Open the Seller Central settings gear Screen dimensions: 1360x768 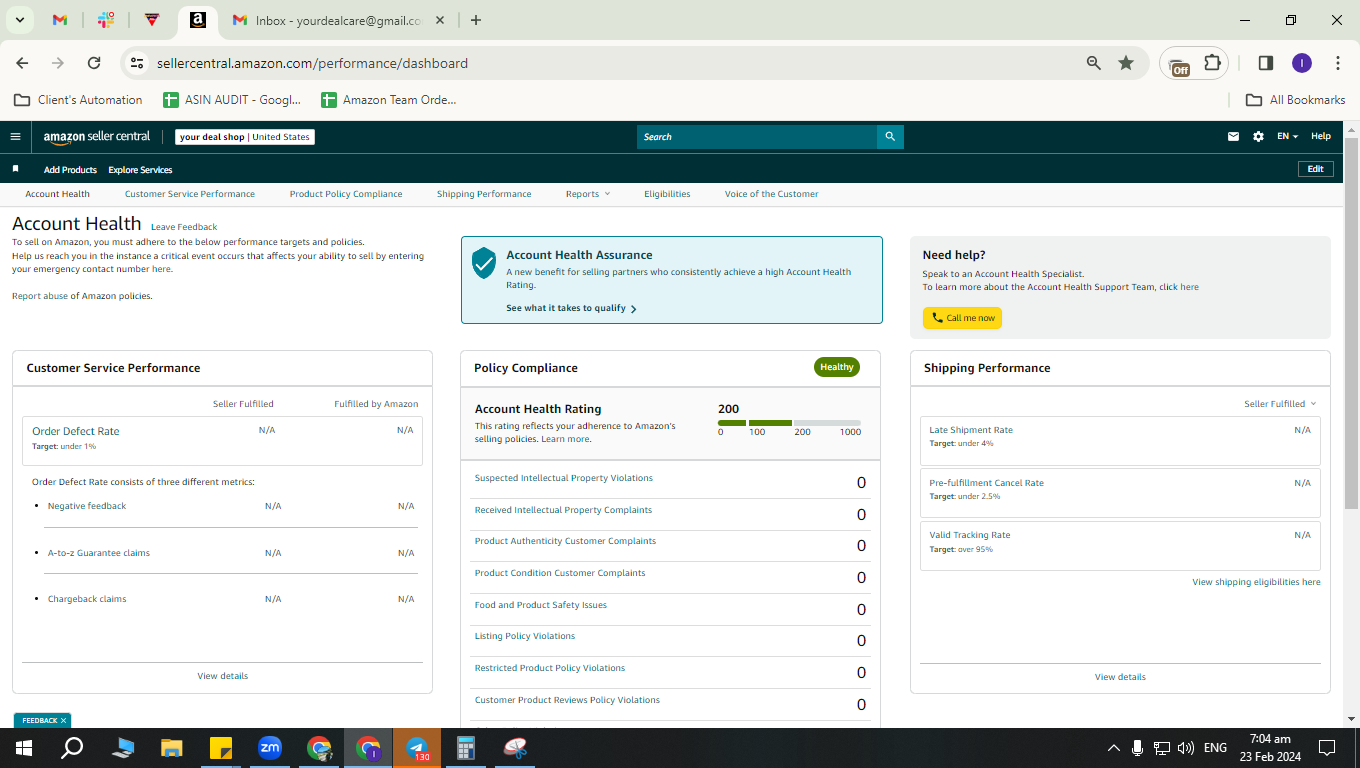(1258, 137)
